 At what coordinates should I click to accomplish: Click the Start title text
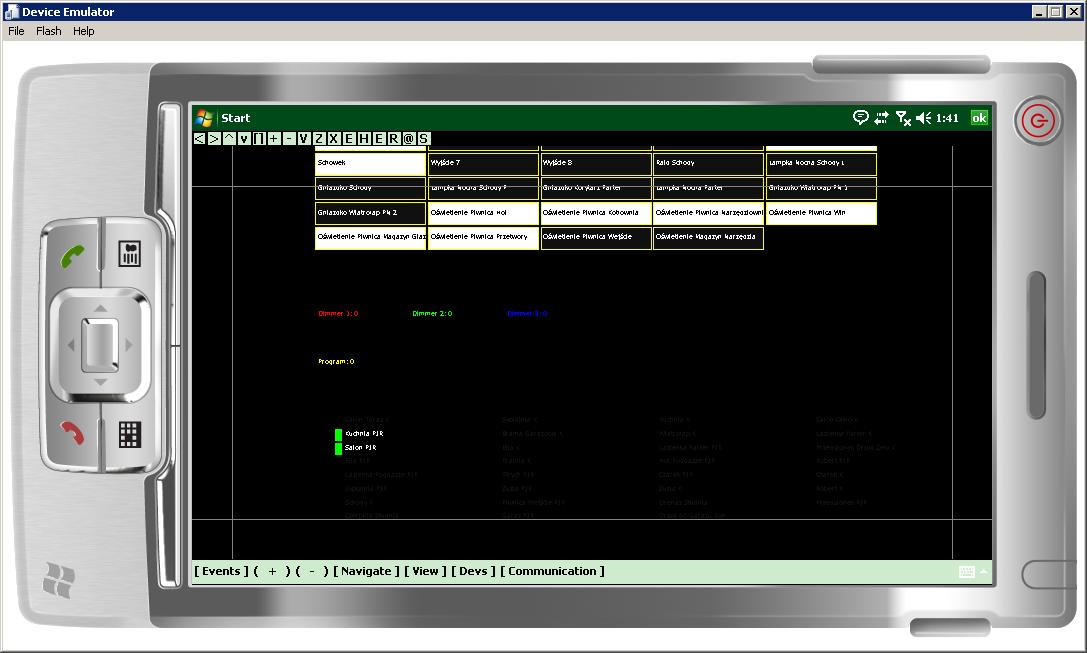pos(236,119)
